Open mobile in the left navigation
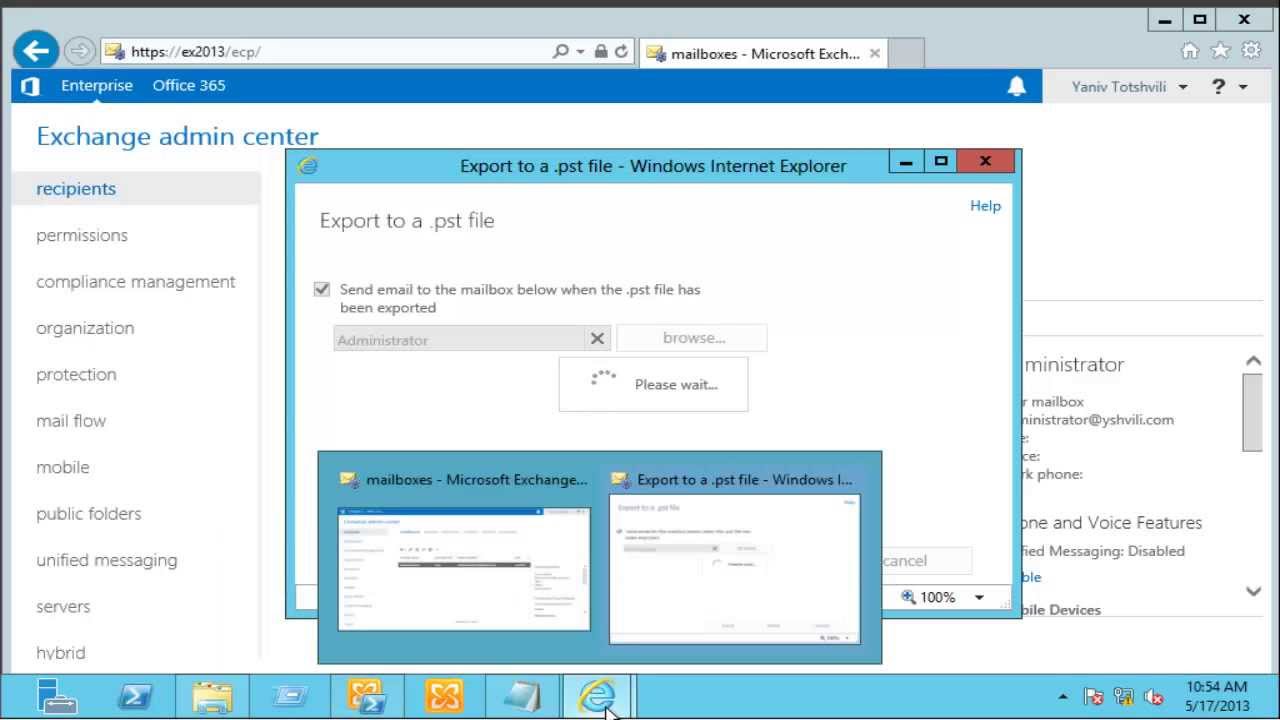 [63, 467]
